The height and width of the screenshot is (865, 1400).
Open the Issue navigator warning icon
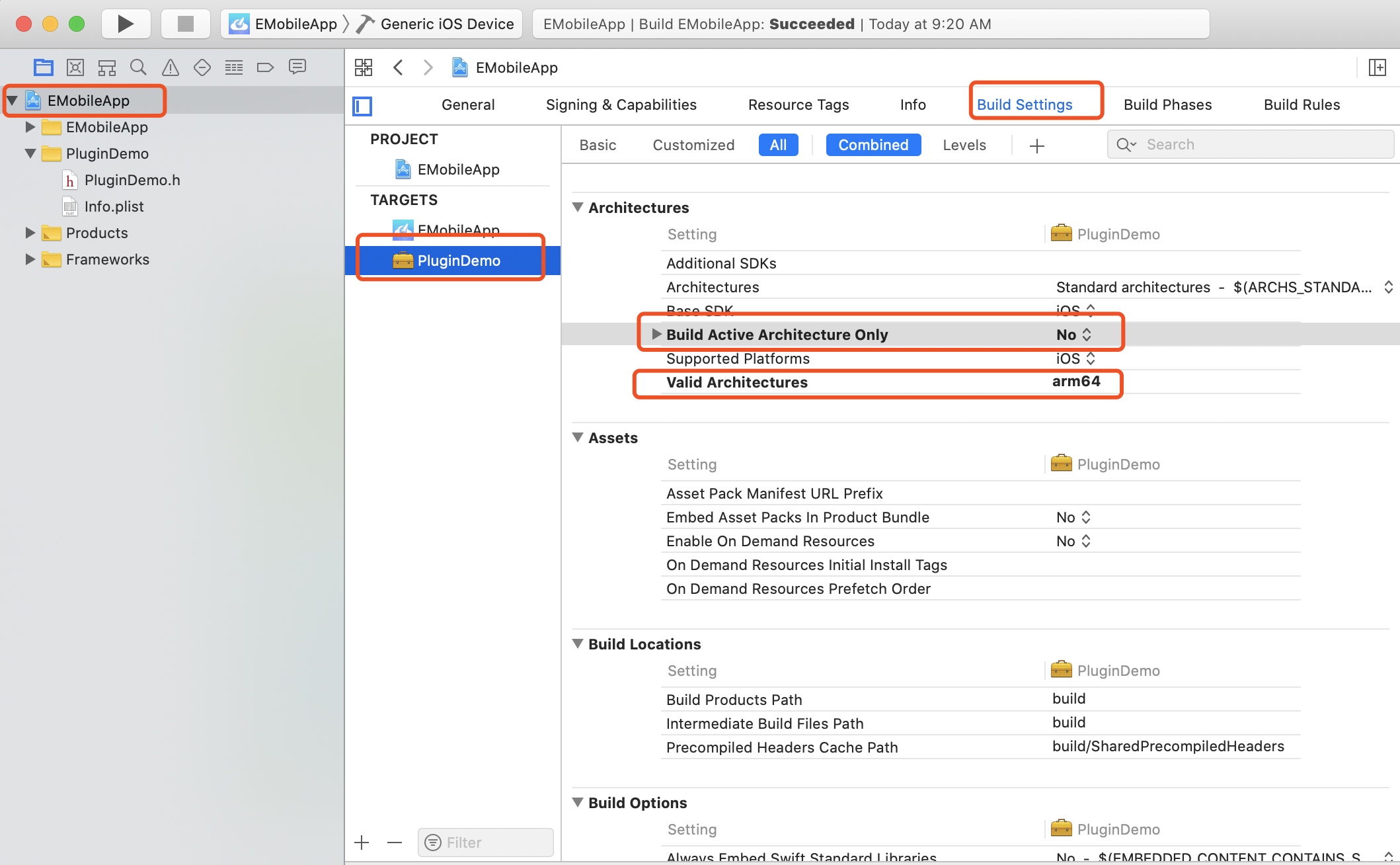click(x=171, y=67)
